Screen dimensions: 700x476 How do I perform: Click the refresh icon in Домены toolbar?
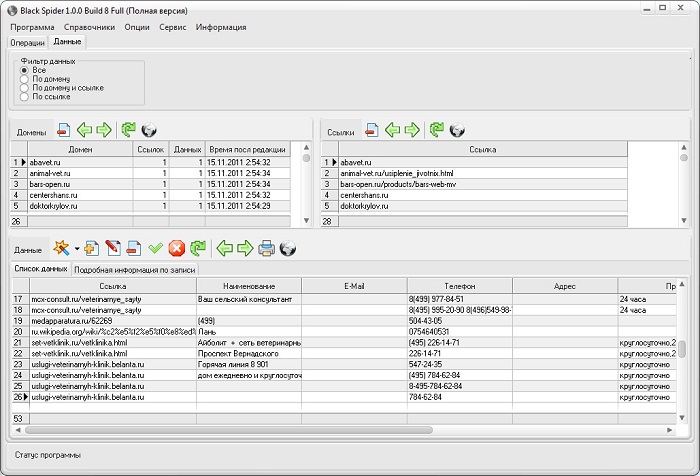[128, 130]
